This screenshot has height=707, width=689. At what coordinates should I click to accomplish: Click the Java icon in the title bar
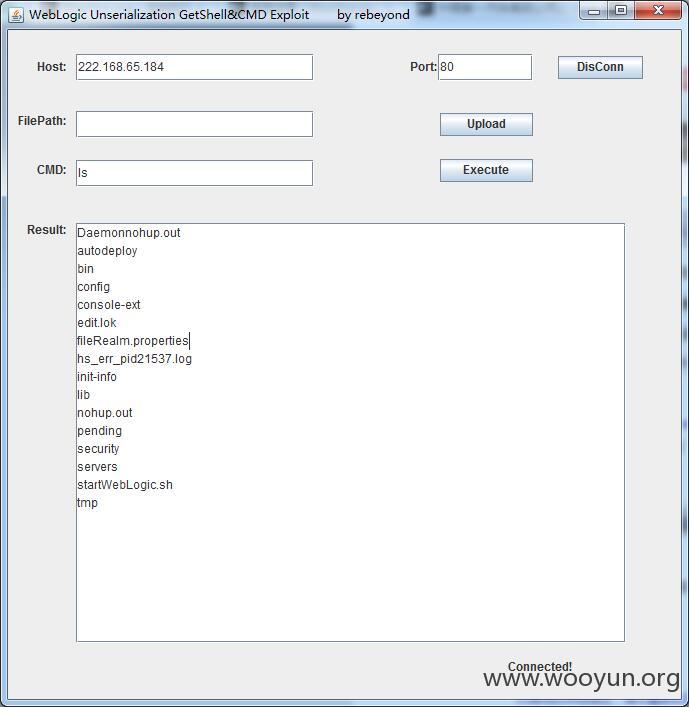[16, 15]
